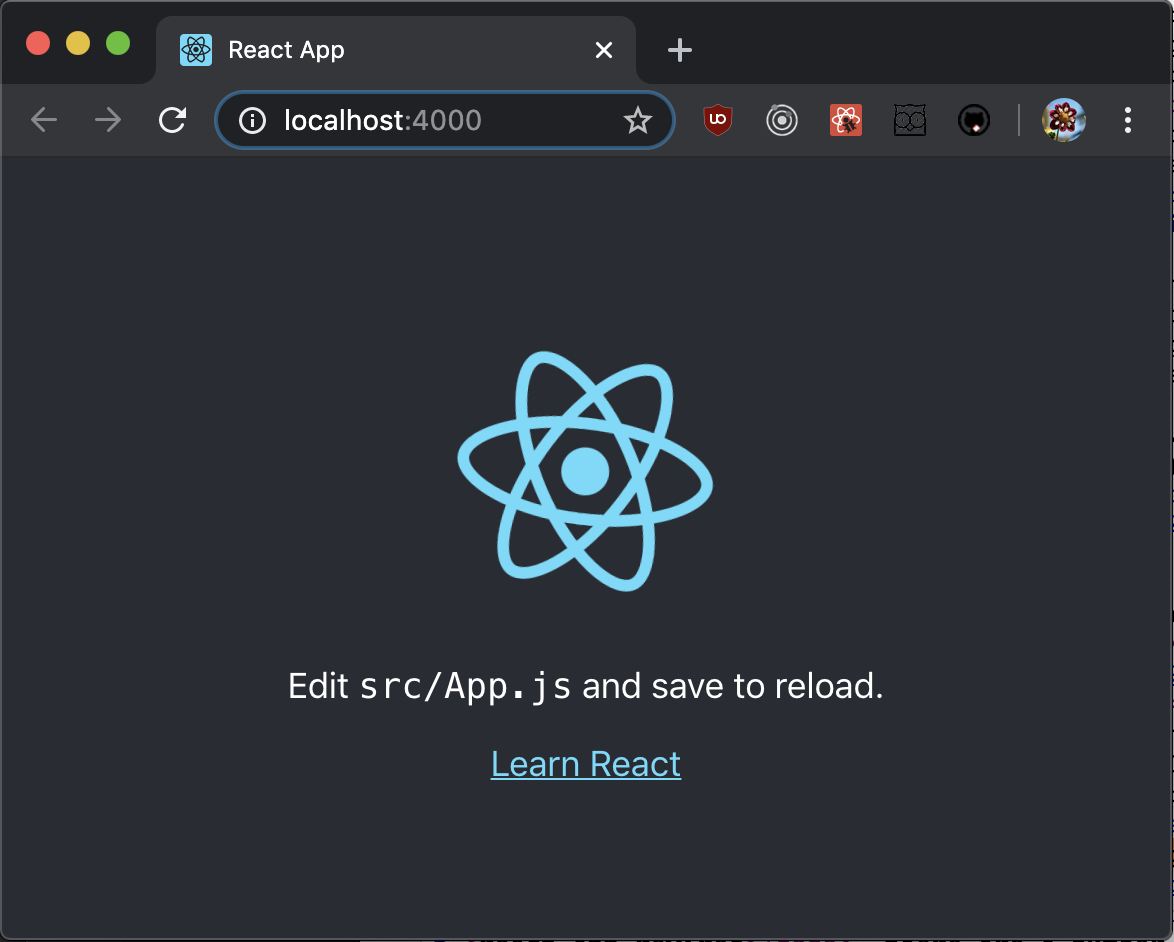The width and height of the screenshot is (1174, 942).
Task: Click the 'src/App.js' code text
Action: [465, 687]
